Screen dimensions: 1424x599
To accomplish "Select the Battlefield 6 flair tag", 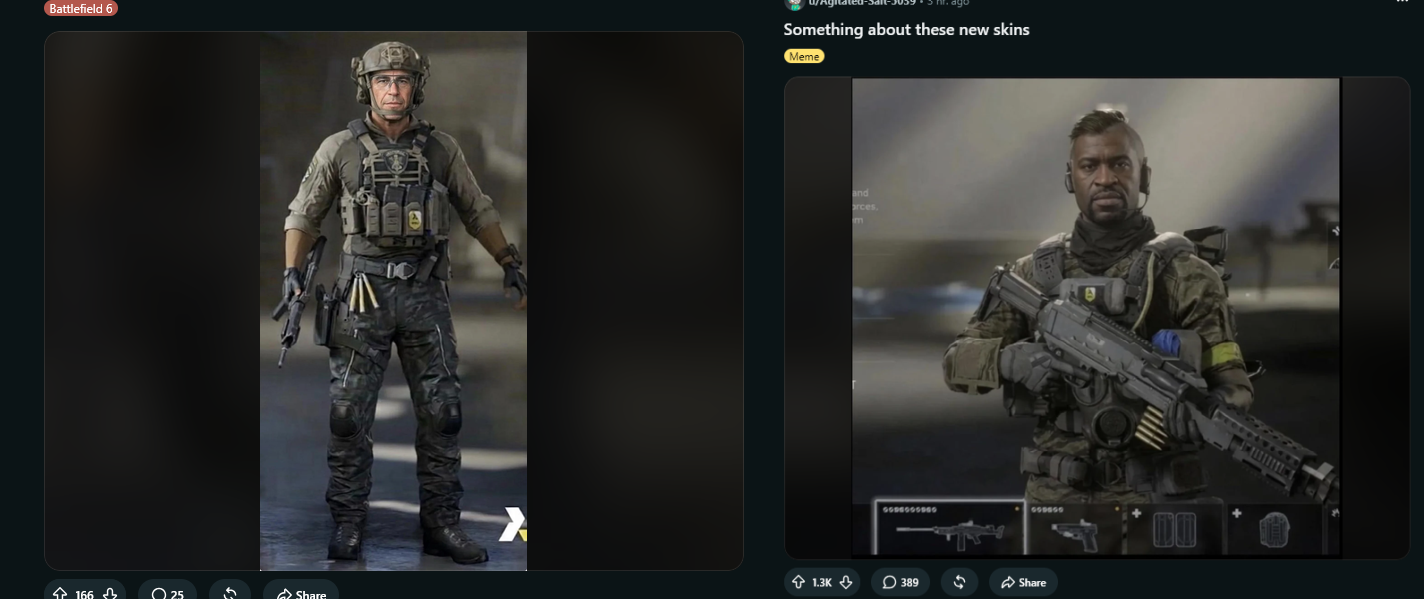I will (81, 8).
